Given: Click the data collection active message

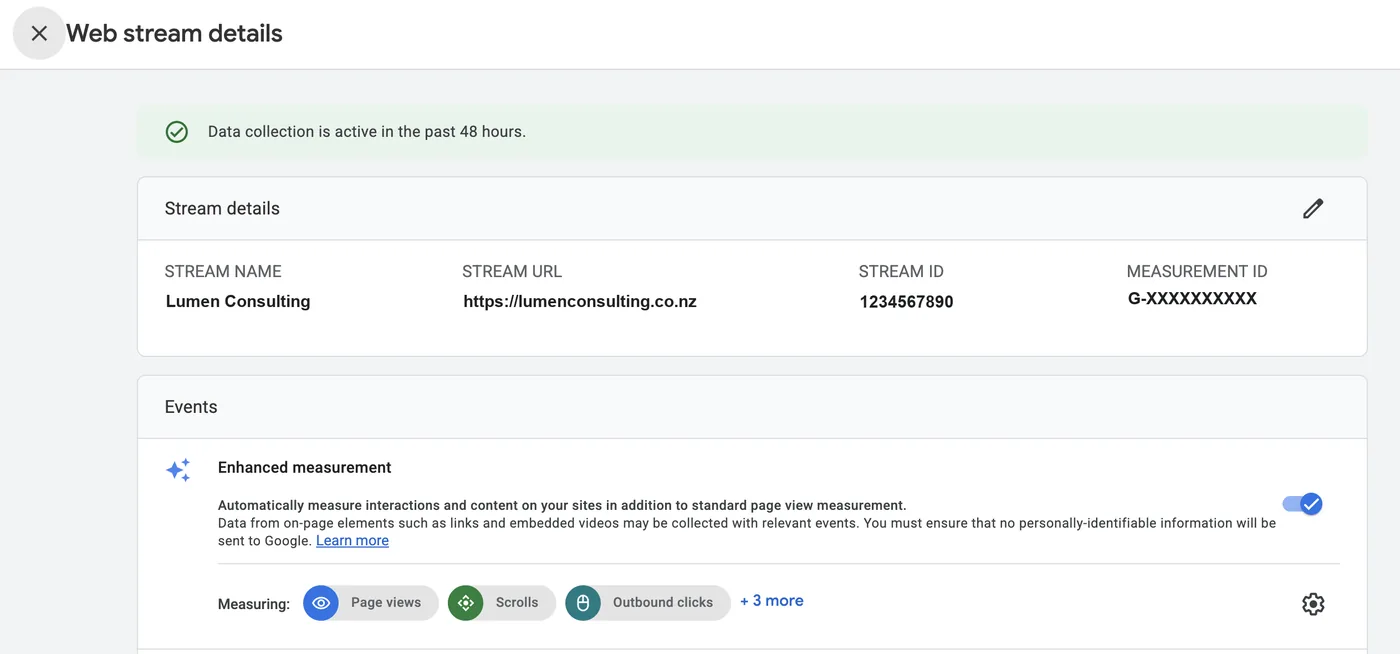Looking at the screenshot, I should [x=367, y=131].
